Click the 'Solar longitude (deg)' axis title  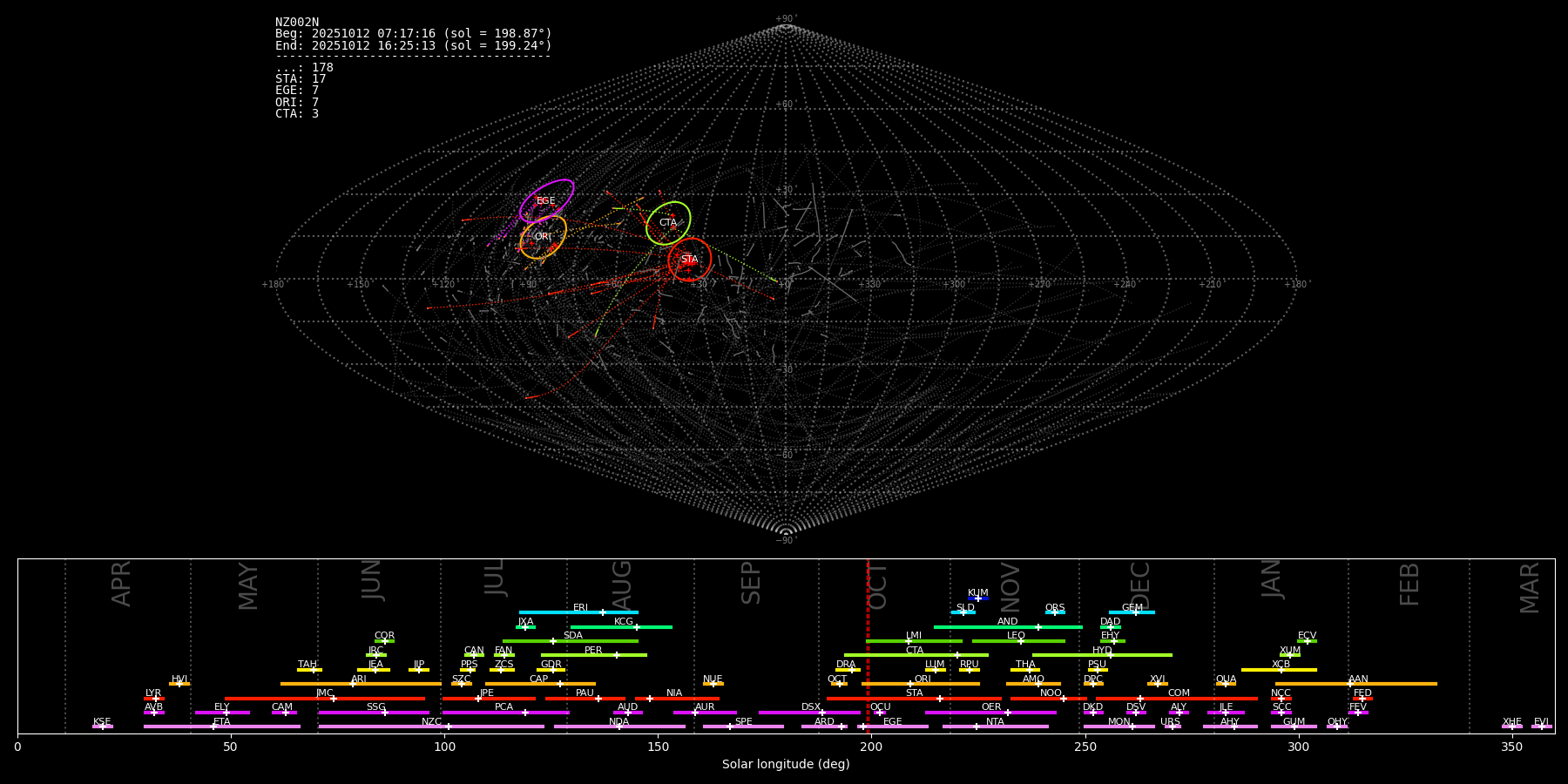pyautogui.click(x=786, y=765)
